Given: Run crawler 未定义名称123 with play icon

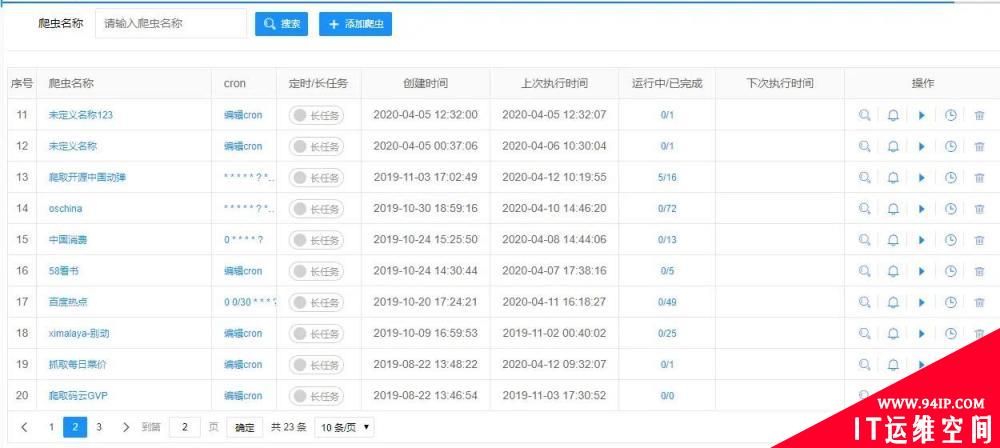Looking at the screenshot, I should pos(922,116).
